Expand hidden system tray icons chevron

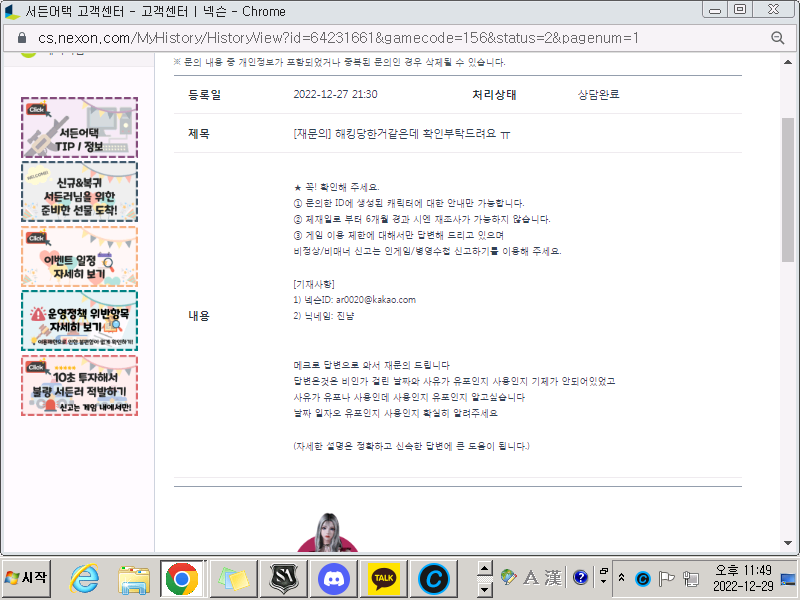pos(623,578)
